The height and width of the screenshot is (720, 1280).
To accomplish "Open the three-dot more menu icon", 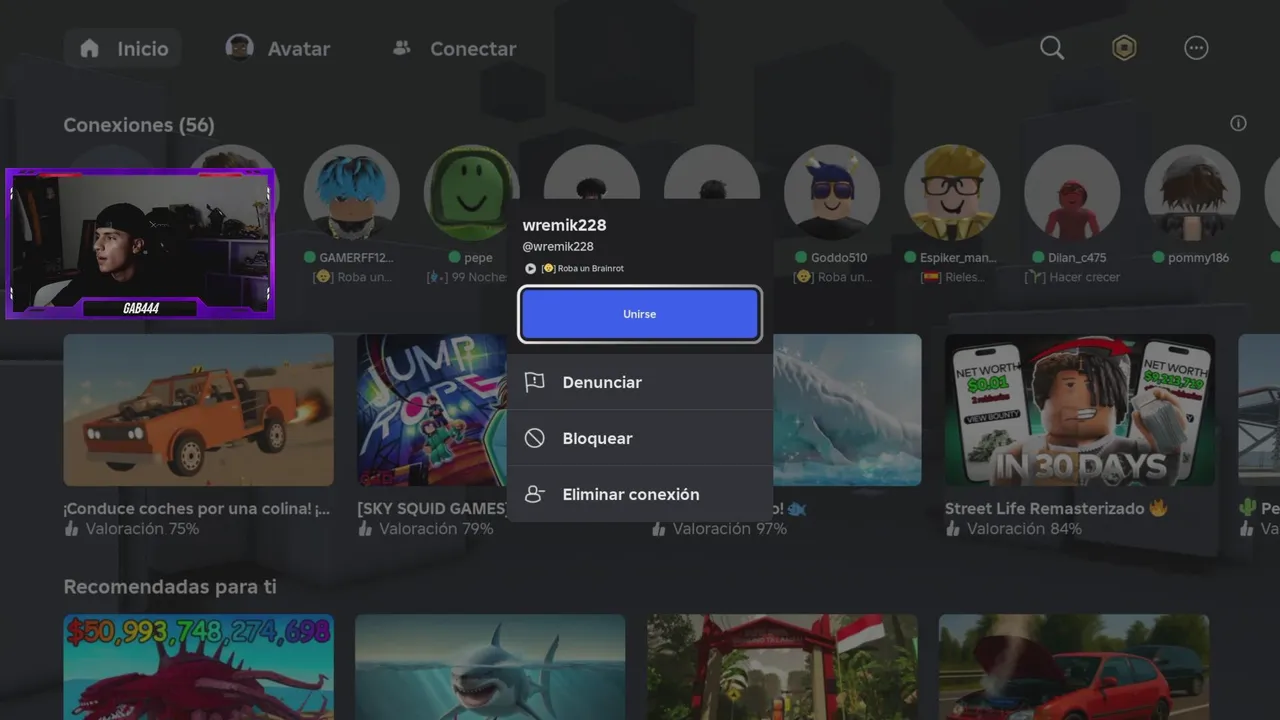I will coord(1196,48).
